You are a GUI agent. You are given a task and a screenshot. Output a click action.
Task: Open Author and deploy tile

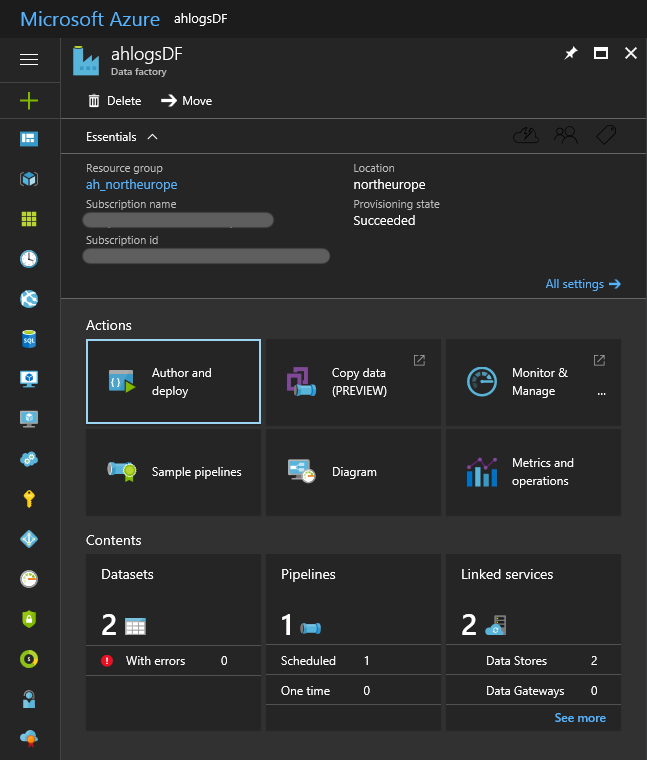click(174, 381)
